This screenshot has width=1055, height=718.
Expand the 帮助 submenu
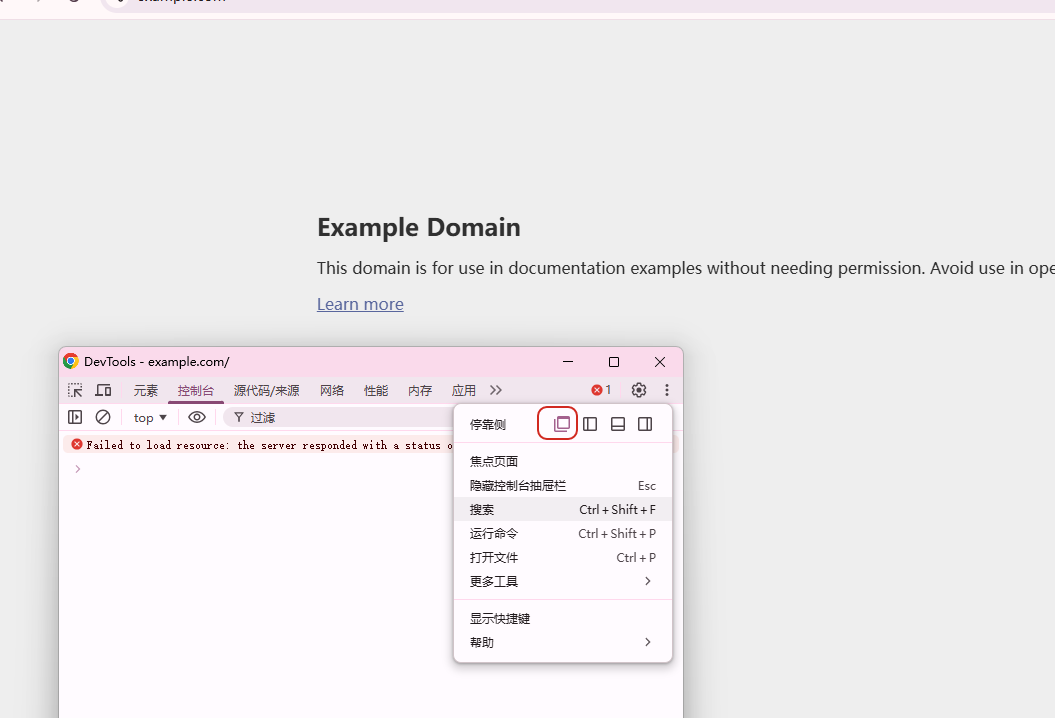click(562, 643)
